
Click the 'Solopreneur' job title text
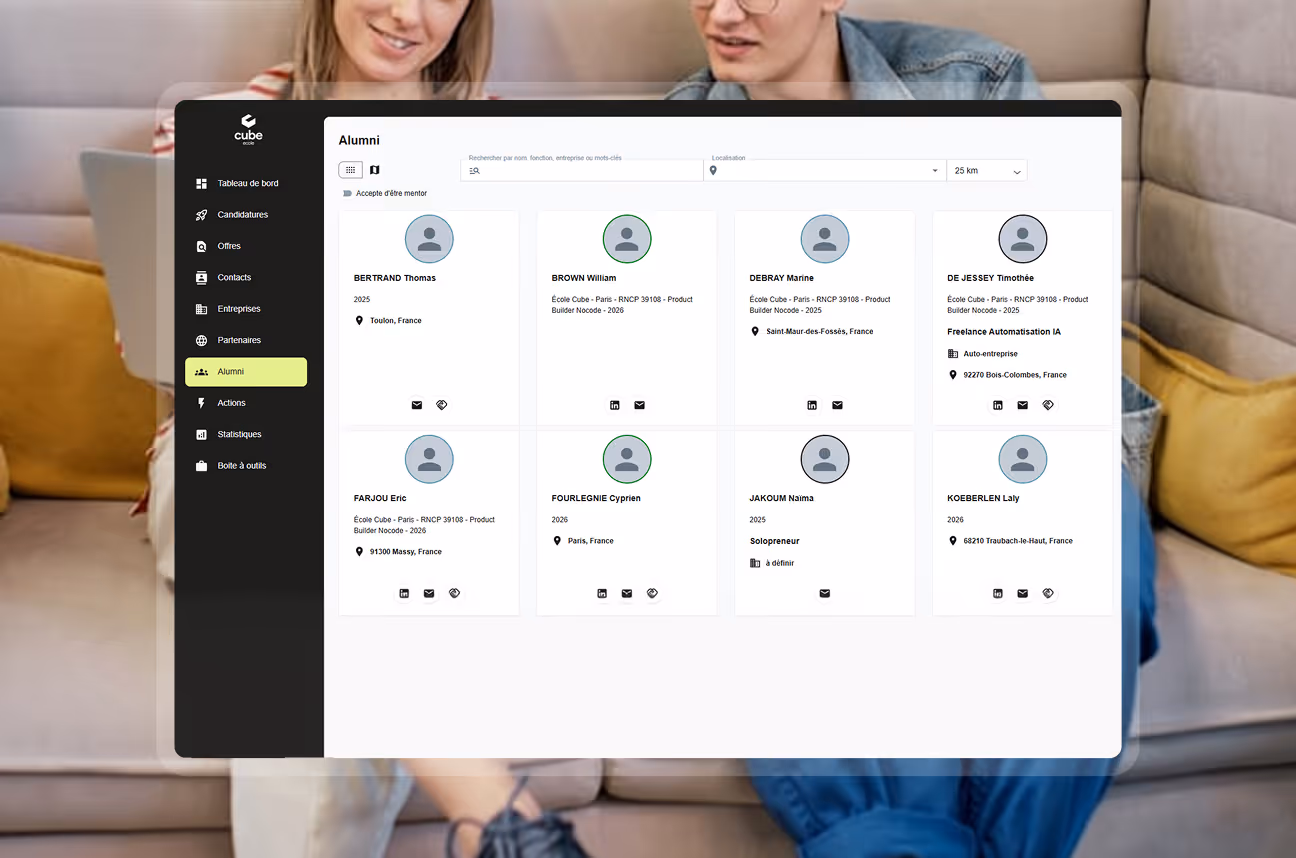pos(775,541)
